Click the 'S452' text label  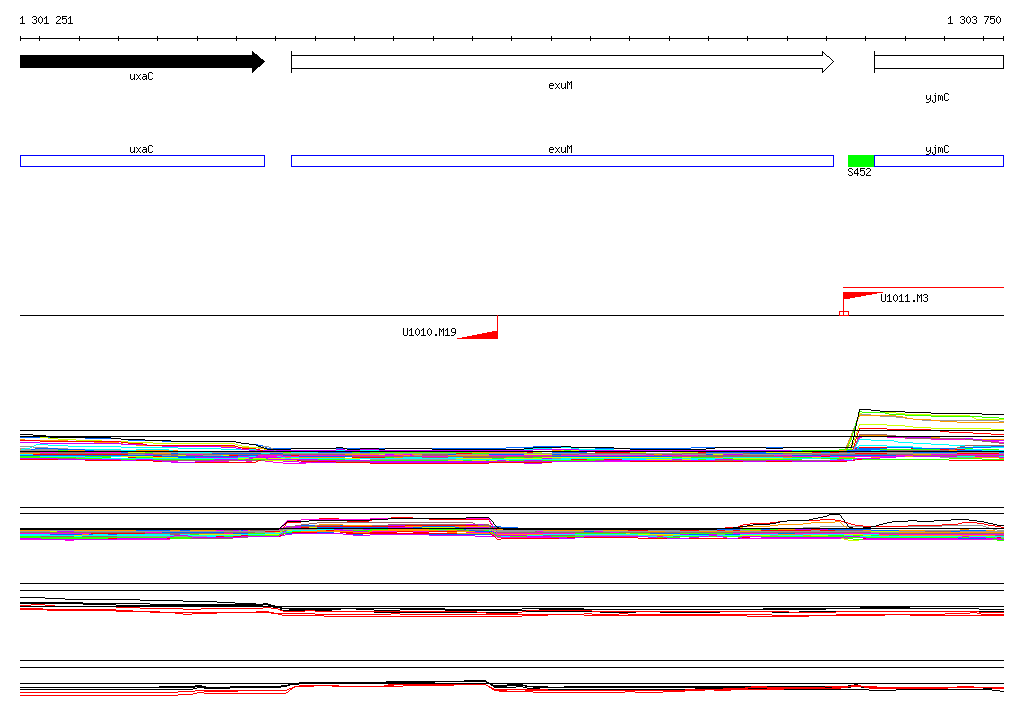point(859,172)
